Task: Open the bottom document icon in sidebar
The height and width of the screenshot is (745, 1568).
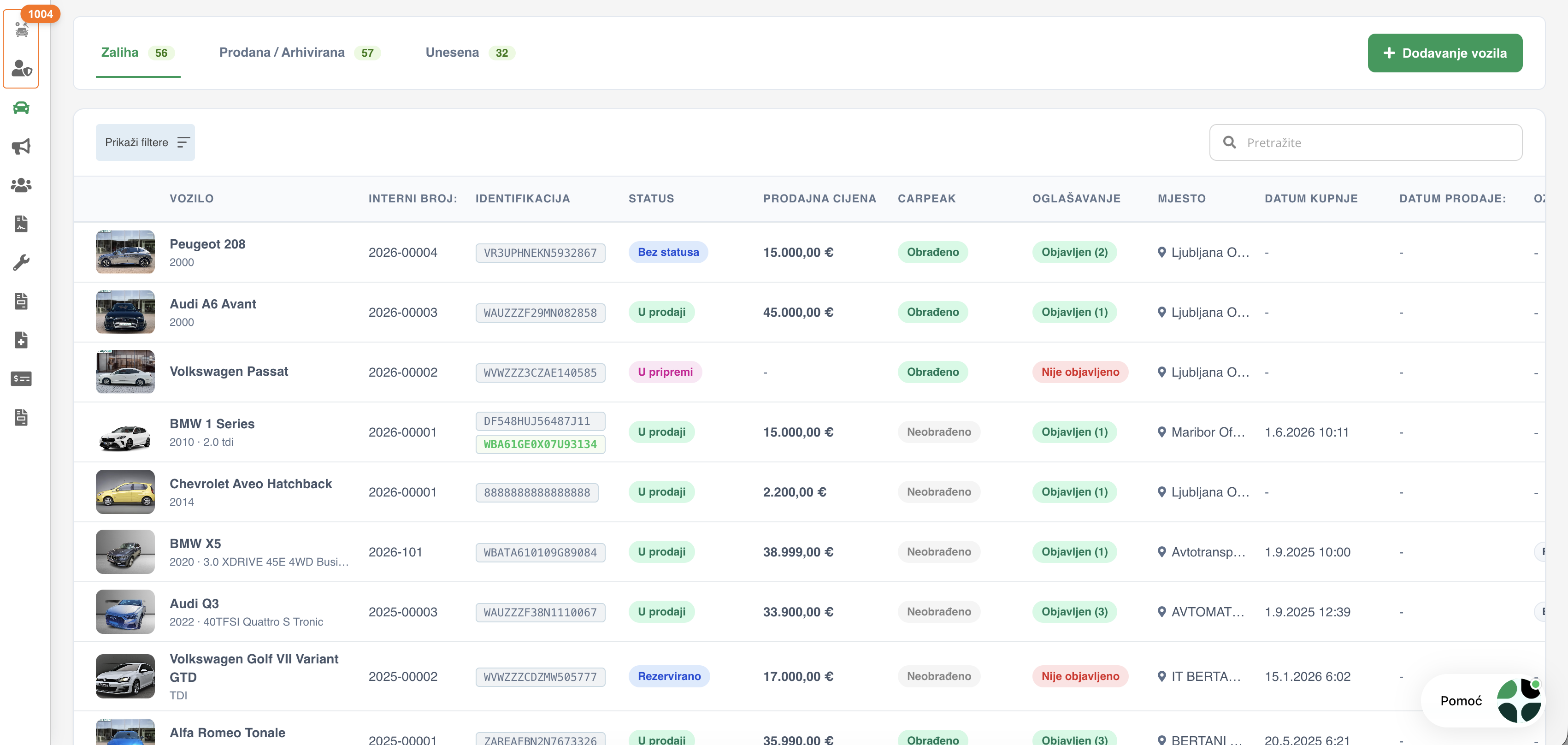Action: (x=21, y=418)
